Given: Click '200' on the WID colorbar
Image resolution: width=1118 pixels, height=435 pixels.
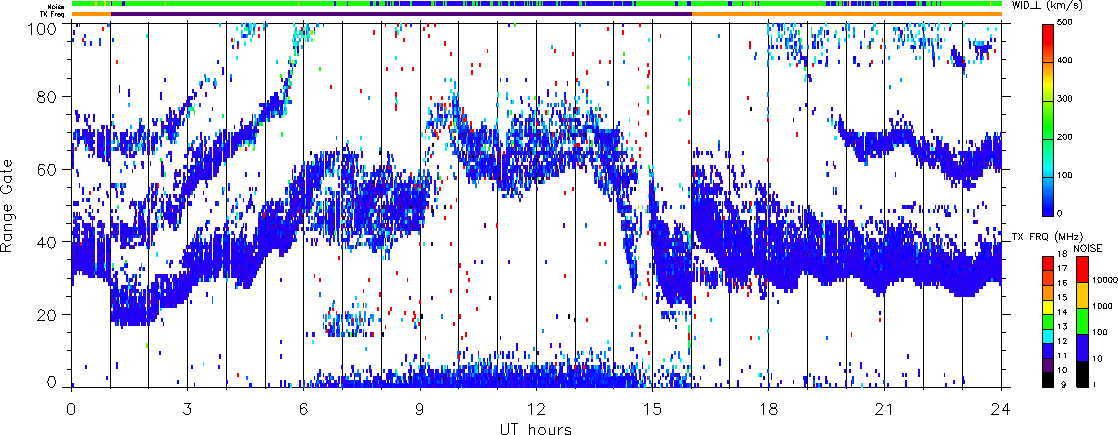Looking at the screenshot, I should tap(1067, 138).
